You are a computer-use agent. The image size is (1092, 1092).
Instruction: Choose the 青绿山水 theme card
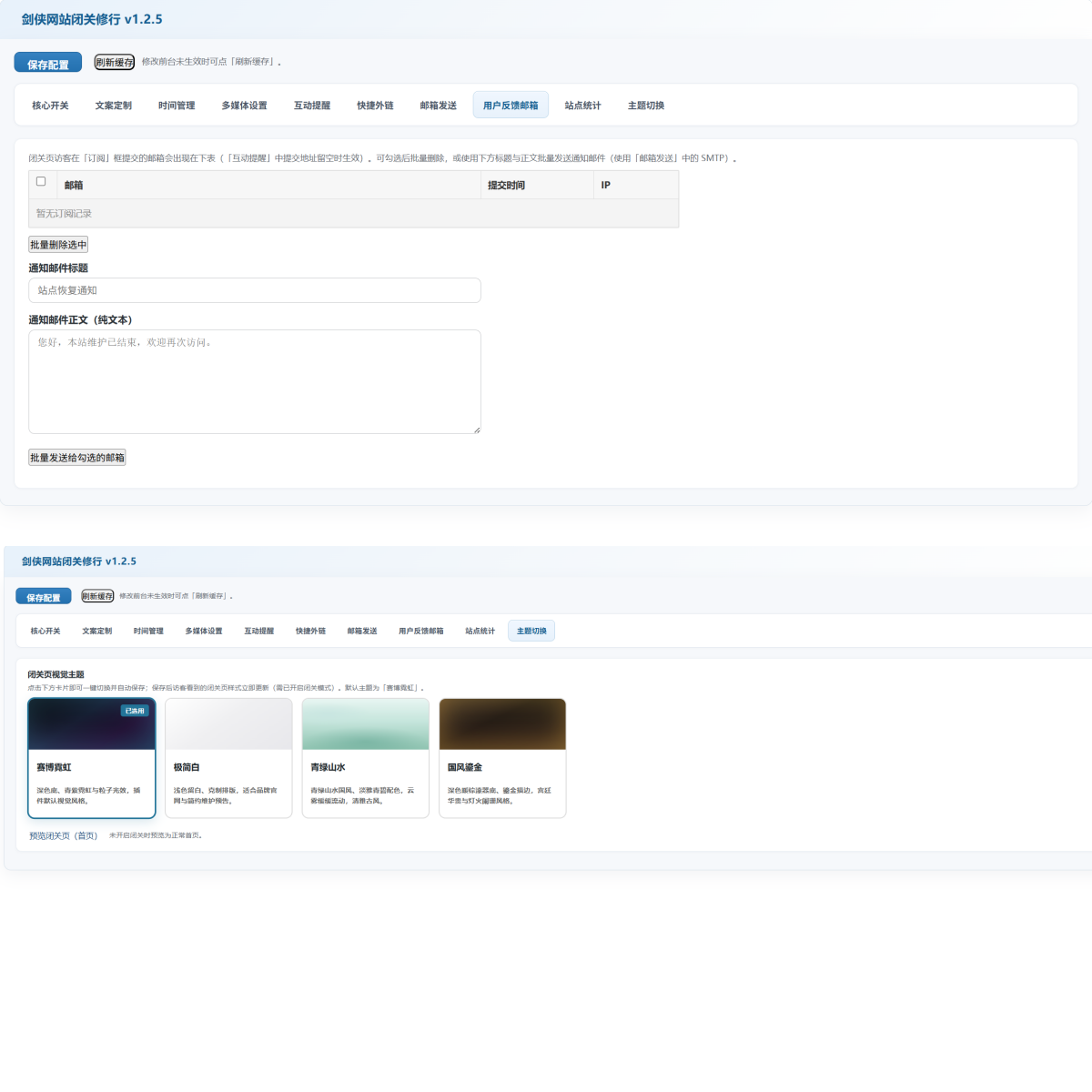(366, 758)
